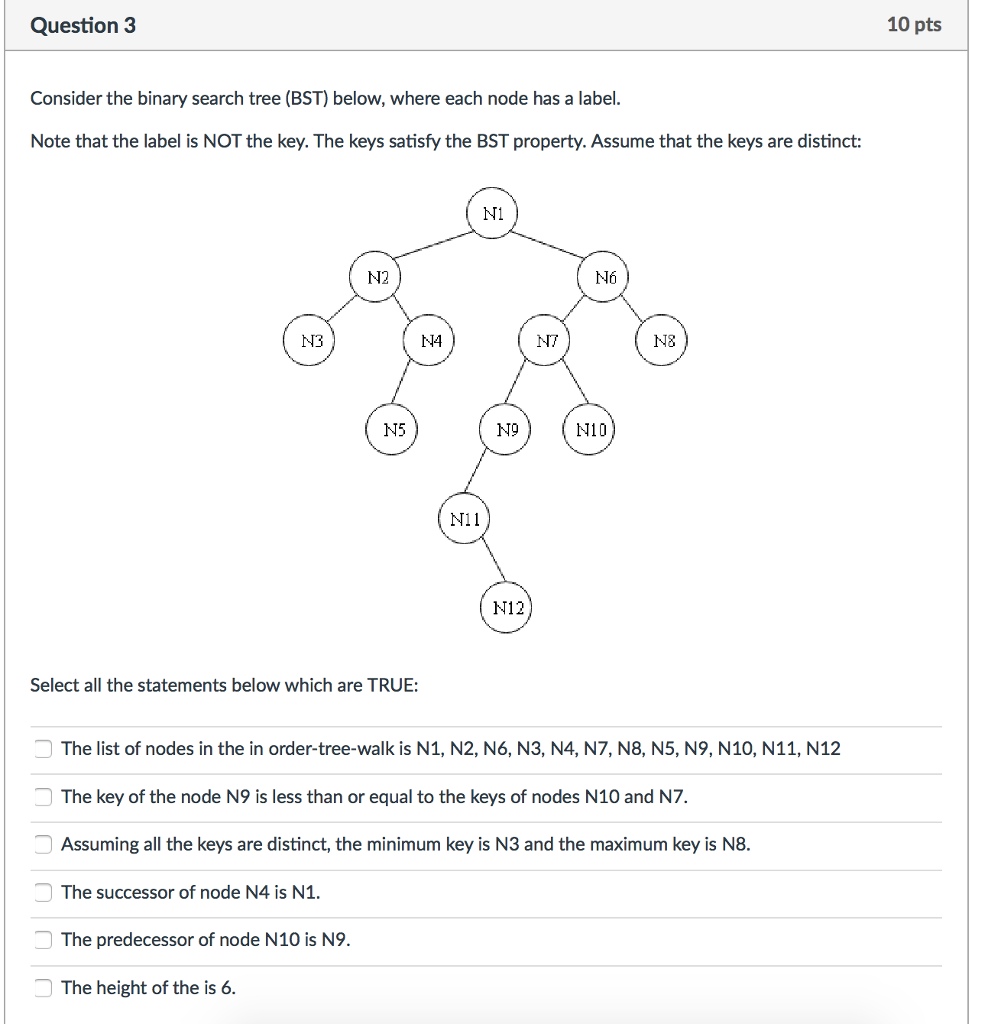
Task: Select node N9 in the BST diagram
Action: click(x=504, y=429)
